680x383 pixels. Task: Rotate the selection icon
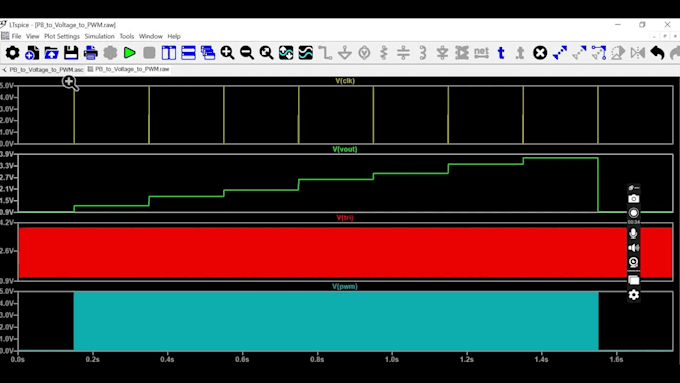[x=618, y=53]
